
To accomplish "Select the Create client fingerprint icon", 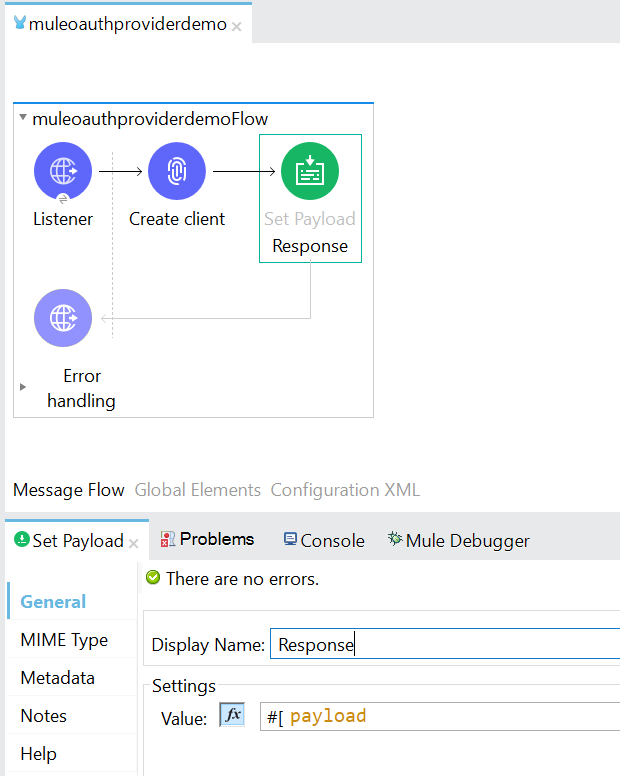I will [x=177, y=171].
